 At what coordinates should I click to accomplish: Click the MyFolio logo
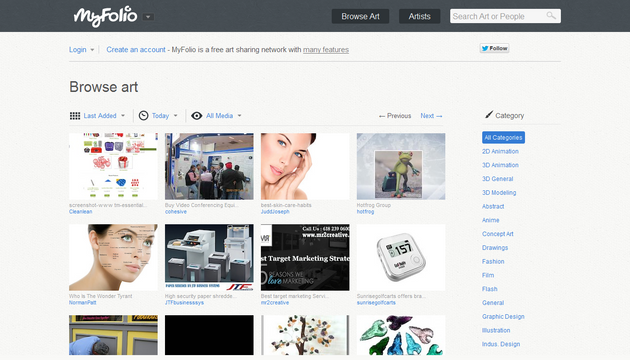click(105, 16)
